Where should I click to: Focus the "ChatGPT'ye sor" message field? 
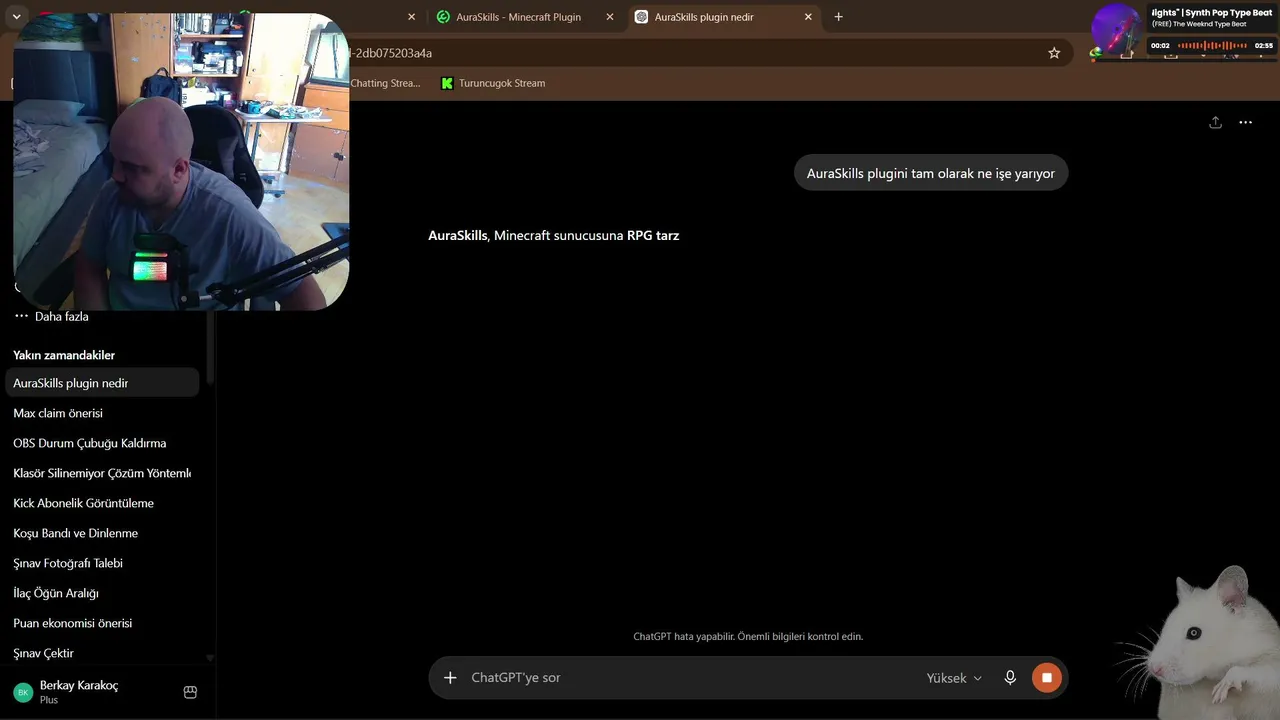pyautogui.click(x=690, y=678)
